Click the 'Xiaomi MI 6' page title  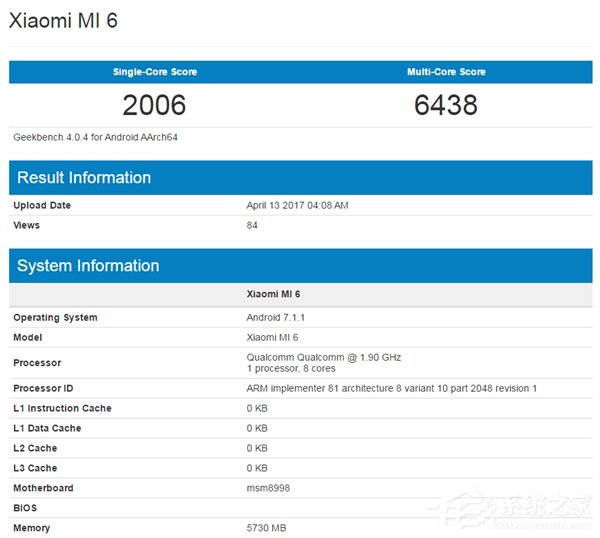tap(63, 20)
